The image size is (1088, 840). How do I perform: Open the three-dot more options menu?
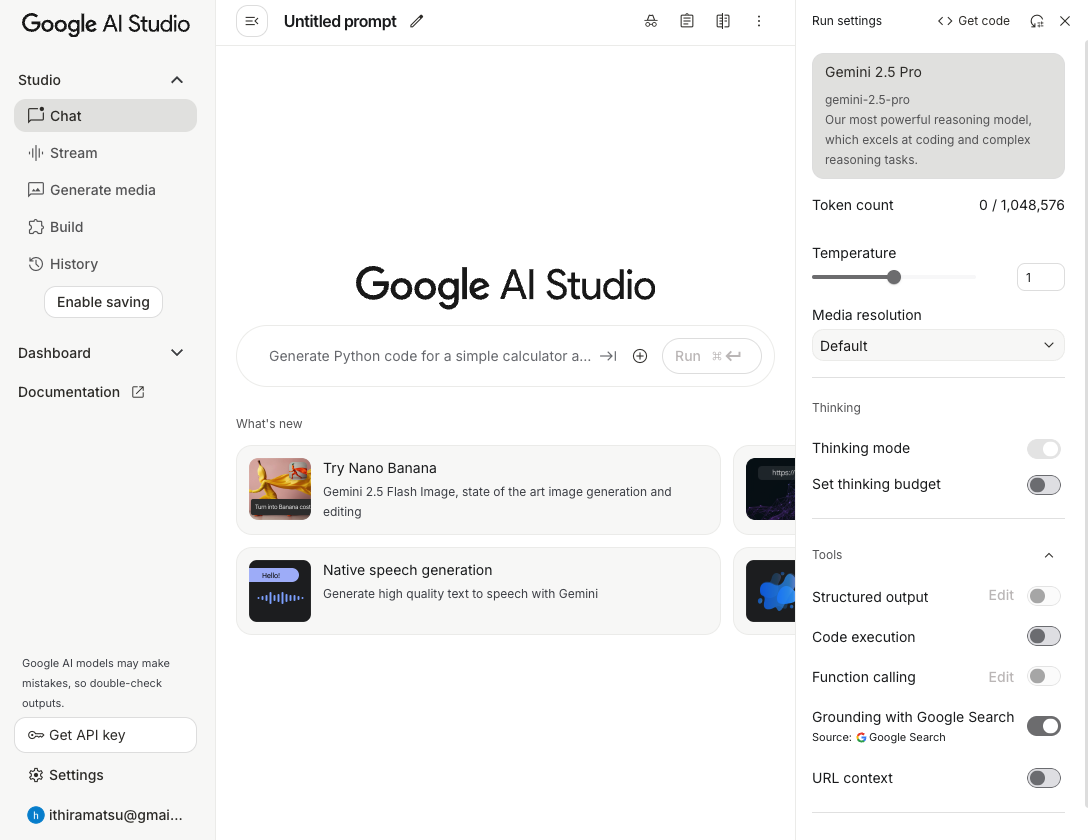[x=759, y=21]
